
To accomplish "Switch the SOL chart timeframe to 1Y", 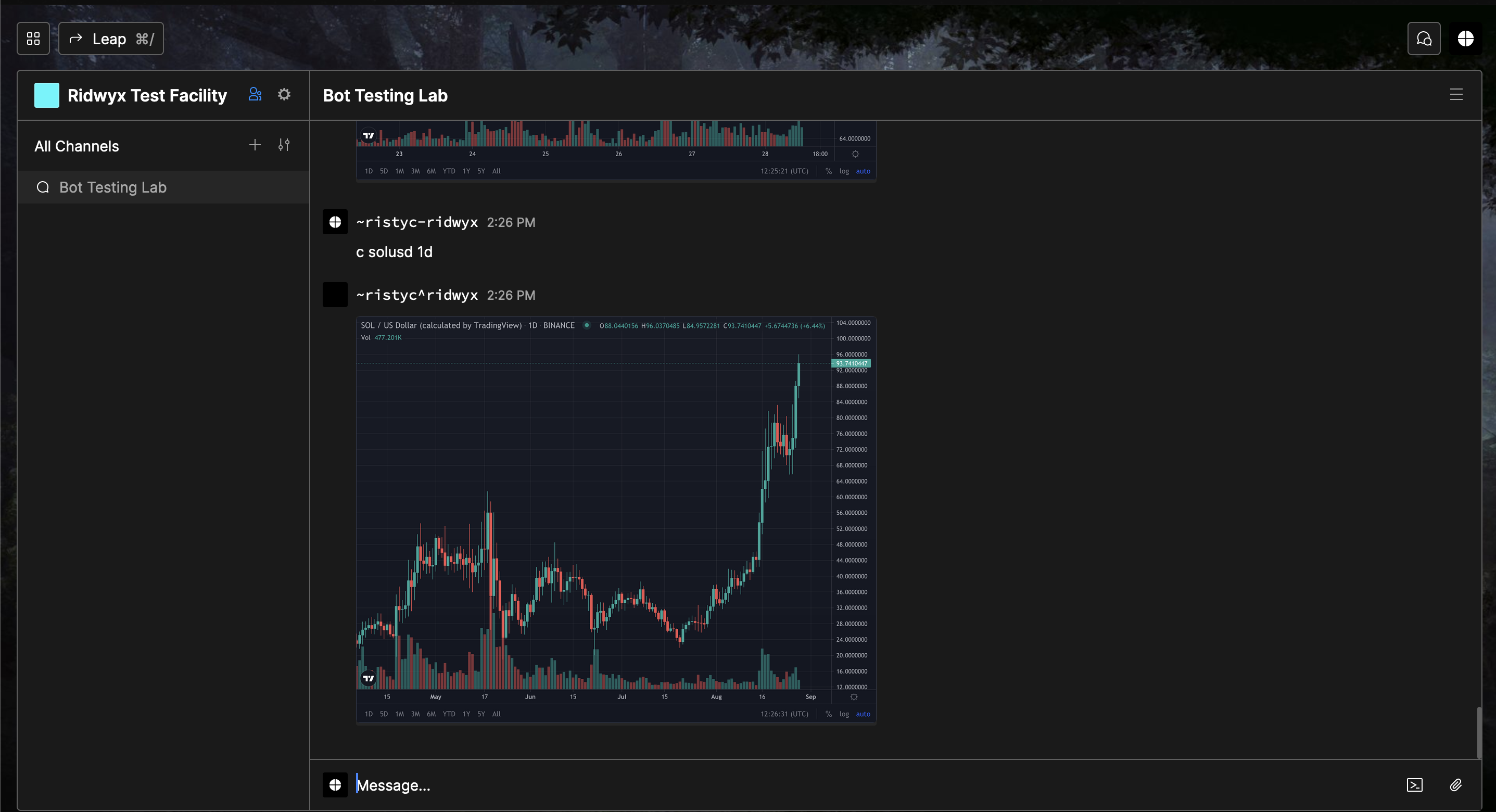I will click(x=466, y=714).
